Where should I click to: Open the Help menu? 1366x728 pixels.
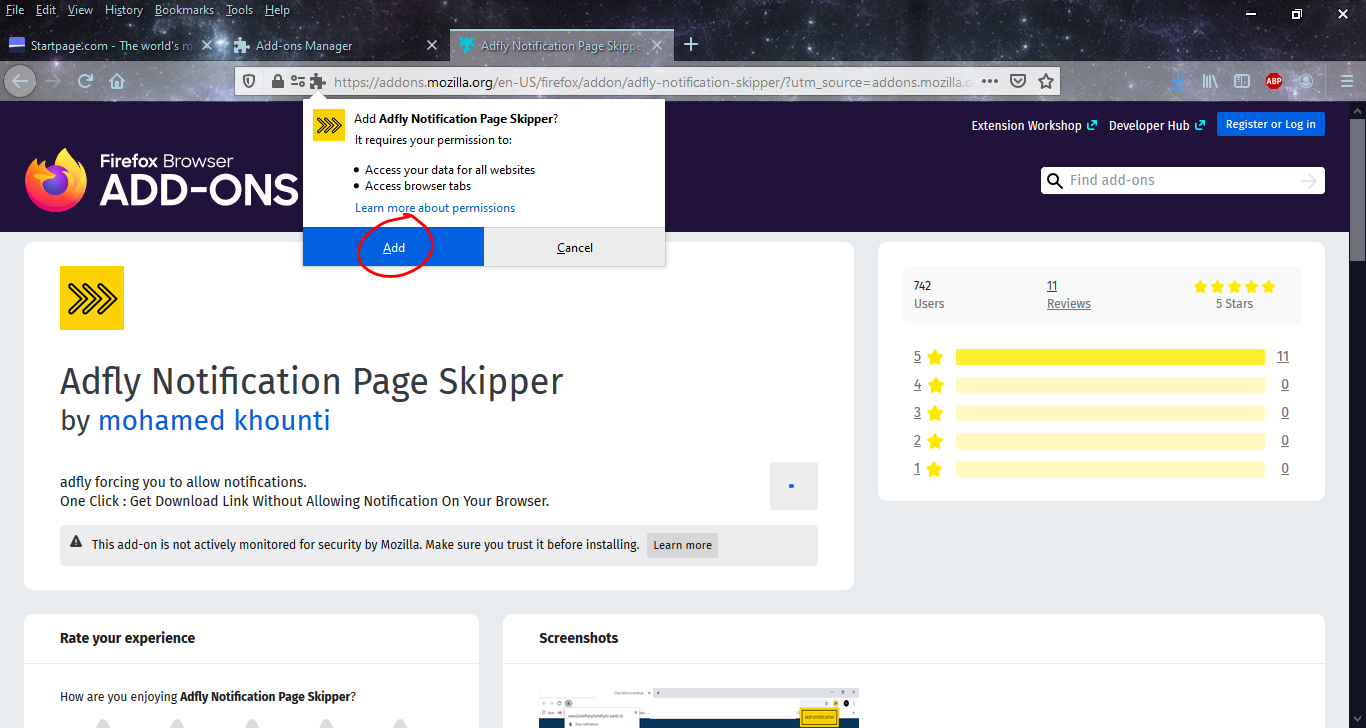click(277, 10)
